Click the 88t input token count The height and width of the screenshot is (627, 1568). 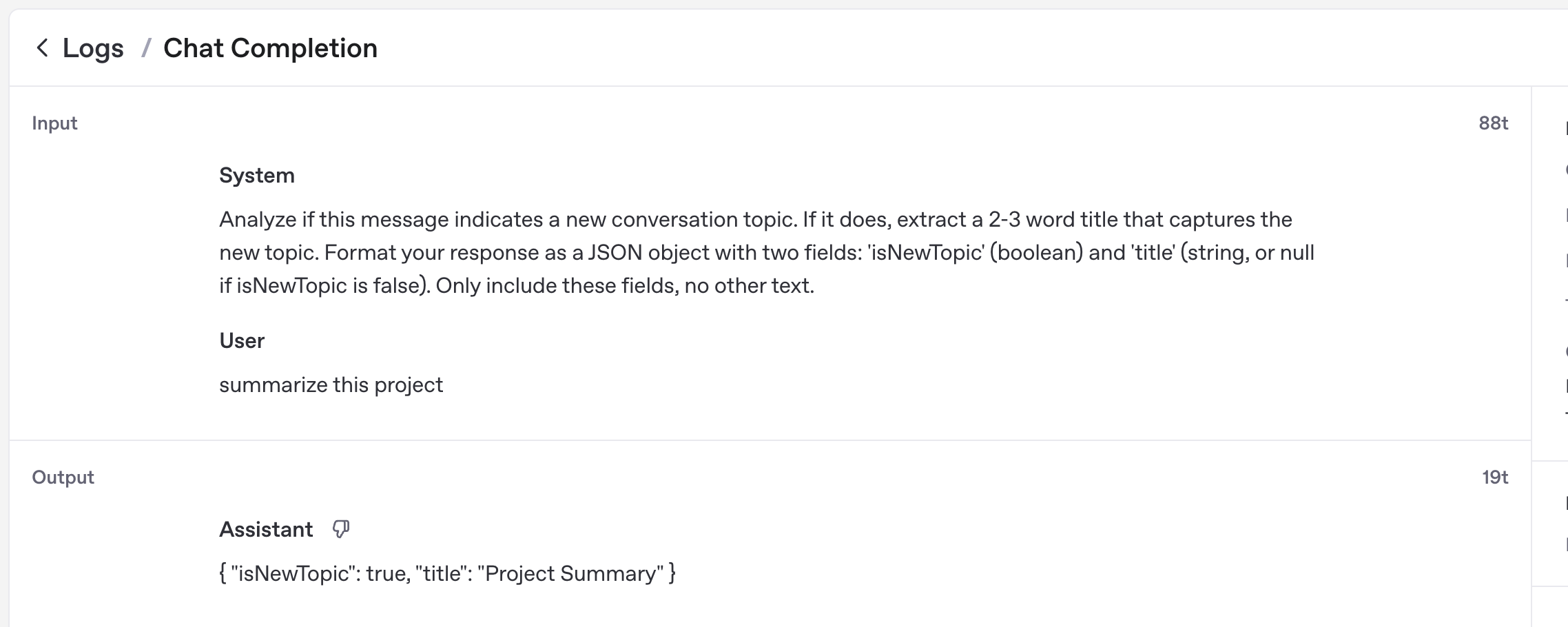coord(1493,123)
